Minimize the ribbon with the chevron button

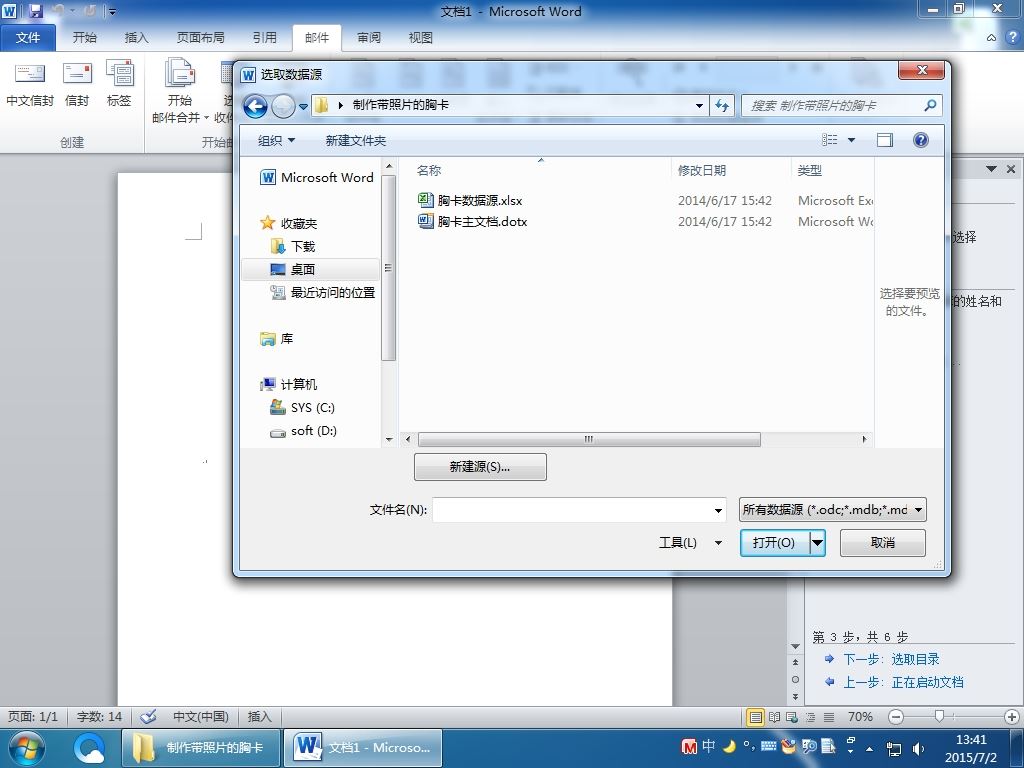click(991, 38)
